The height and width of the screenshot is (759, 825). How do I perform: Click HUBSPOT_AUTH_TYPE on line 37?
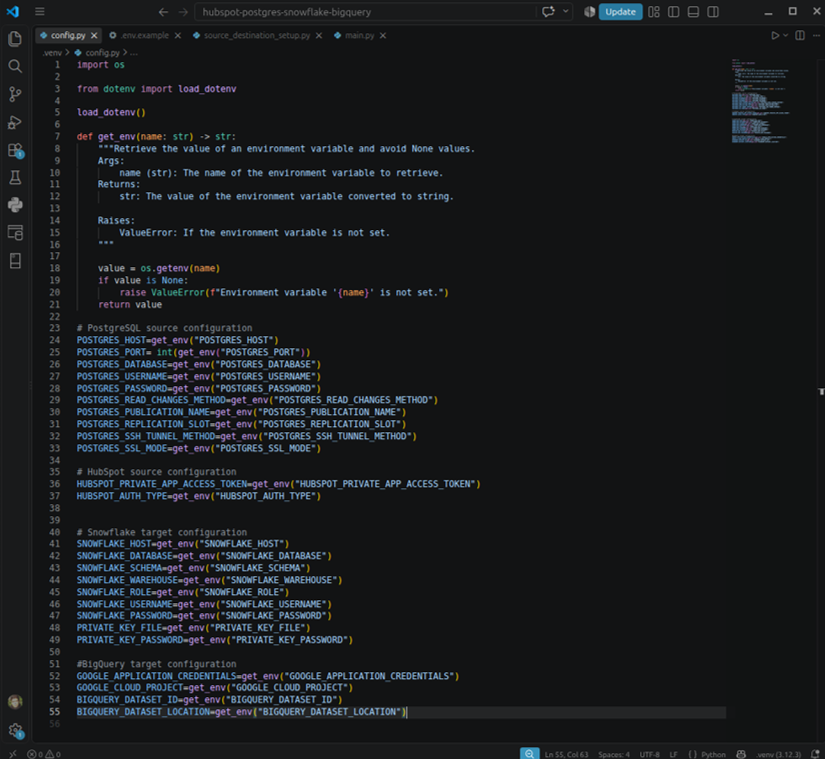coord(122,496)
